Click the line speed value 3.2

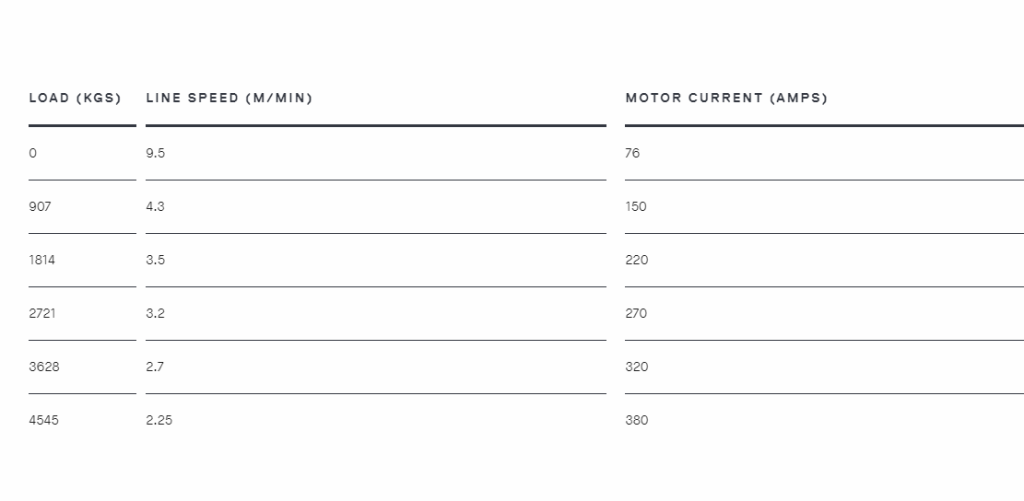coord(155,314)
